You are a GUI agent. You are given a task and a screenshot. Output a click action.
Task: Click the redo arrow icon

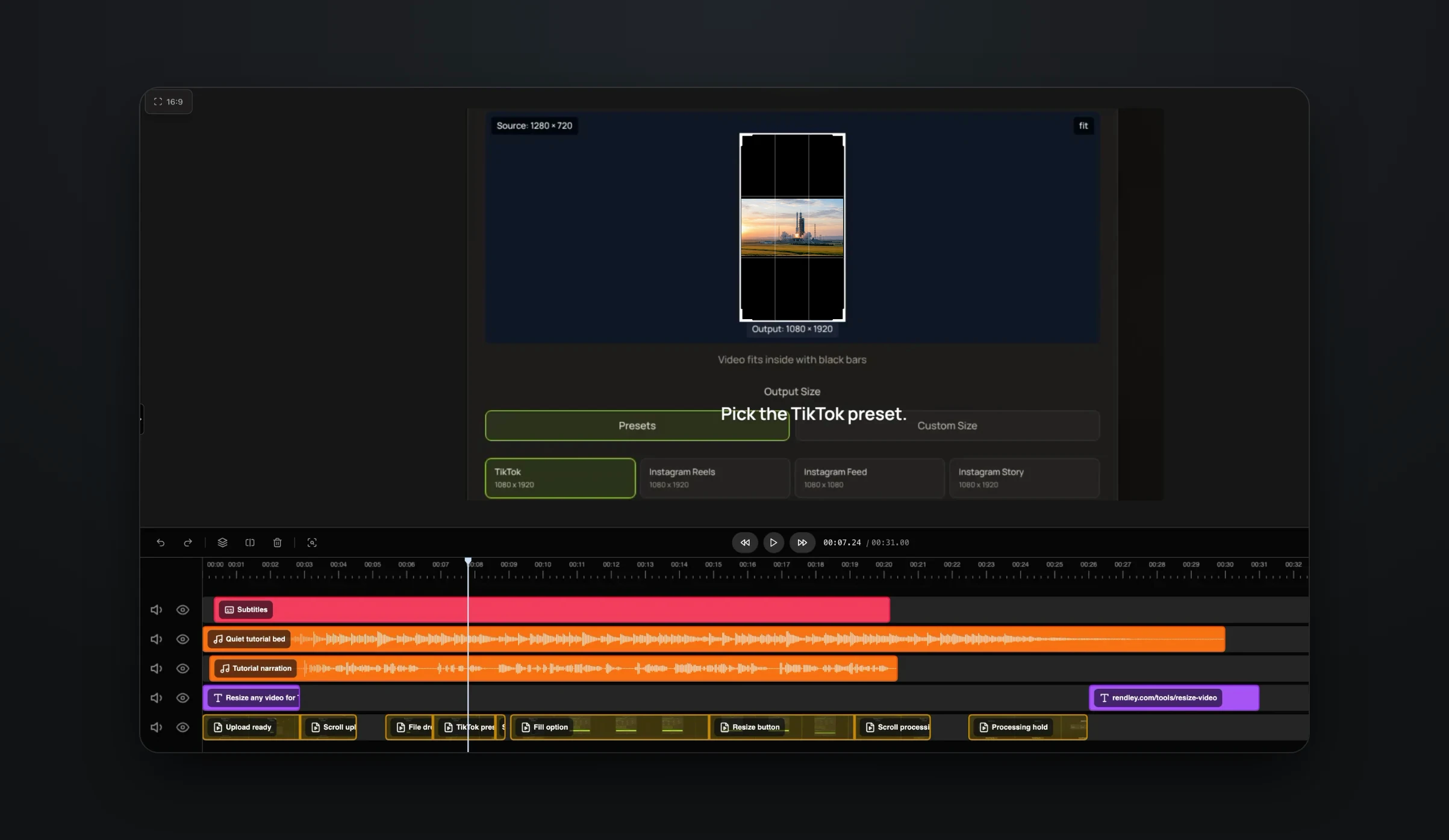click(188, 543)
